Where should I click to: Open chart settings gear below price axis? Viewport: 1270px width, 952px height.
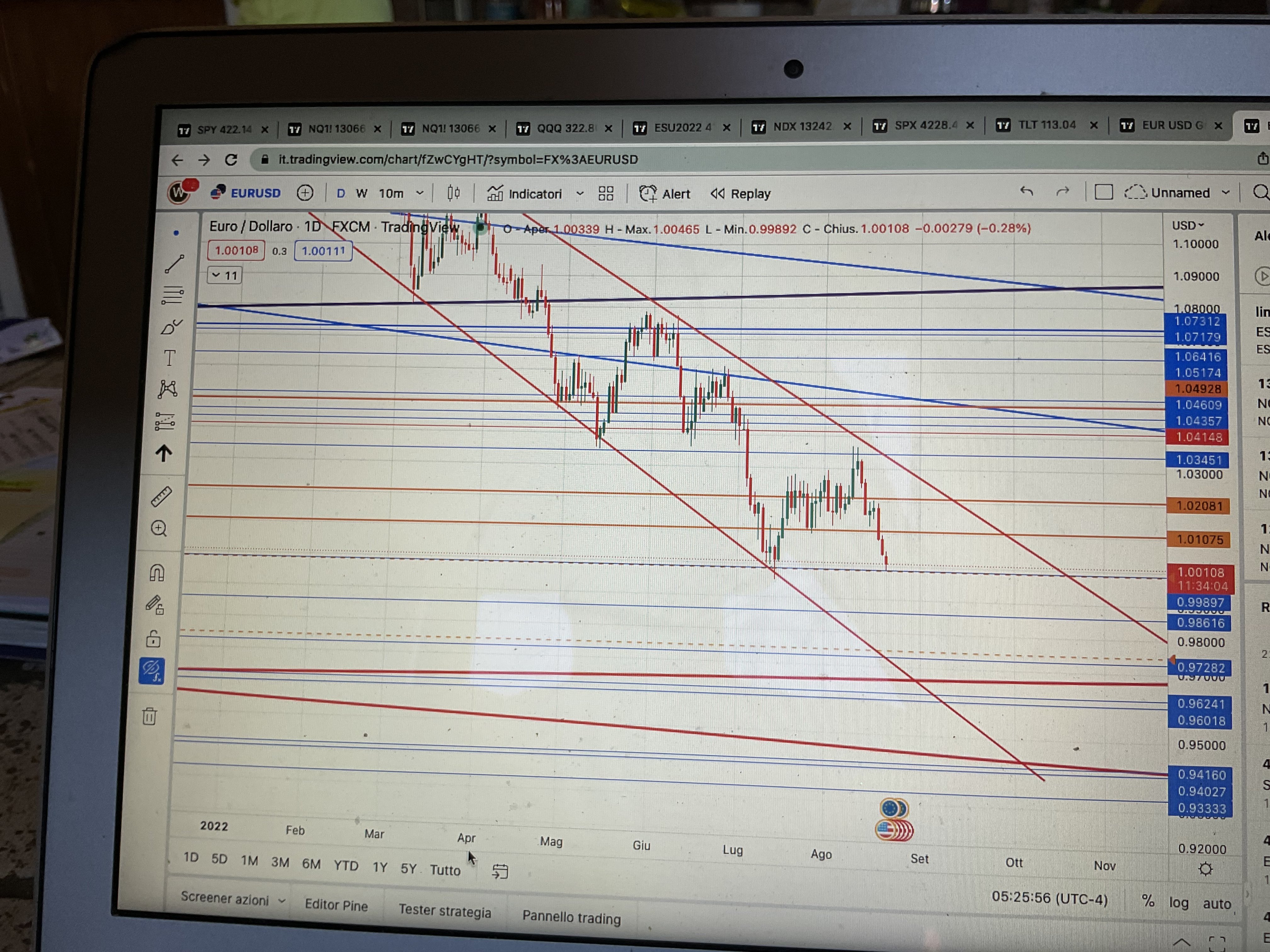1206,870
